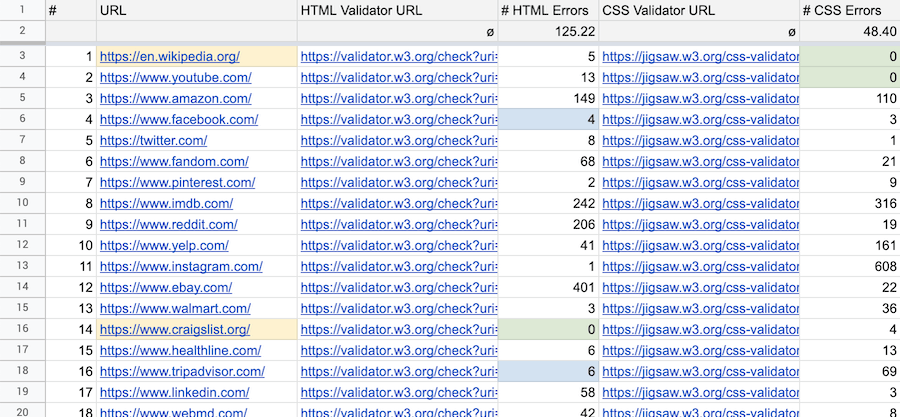Select the URL column header cell
Screen dimensions: 900x417
point(197,10)
